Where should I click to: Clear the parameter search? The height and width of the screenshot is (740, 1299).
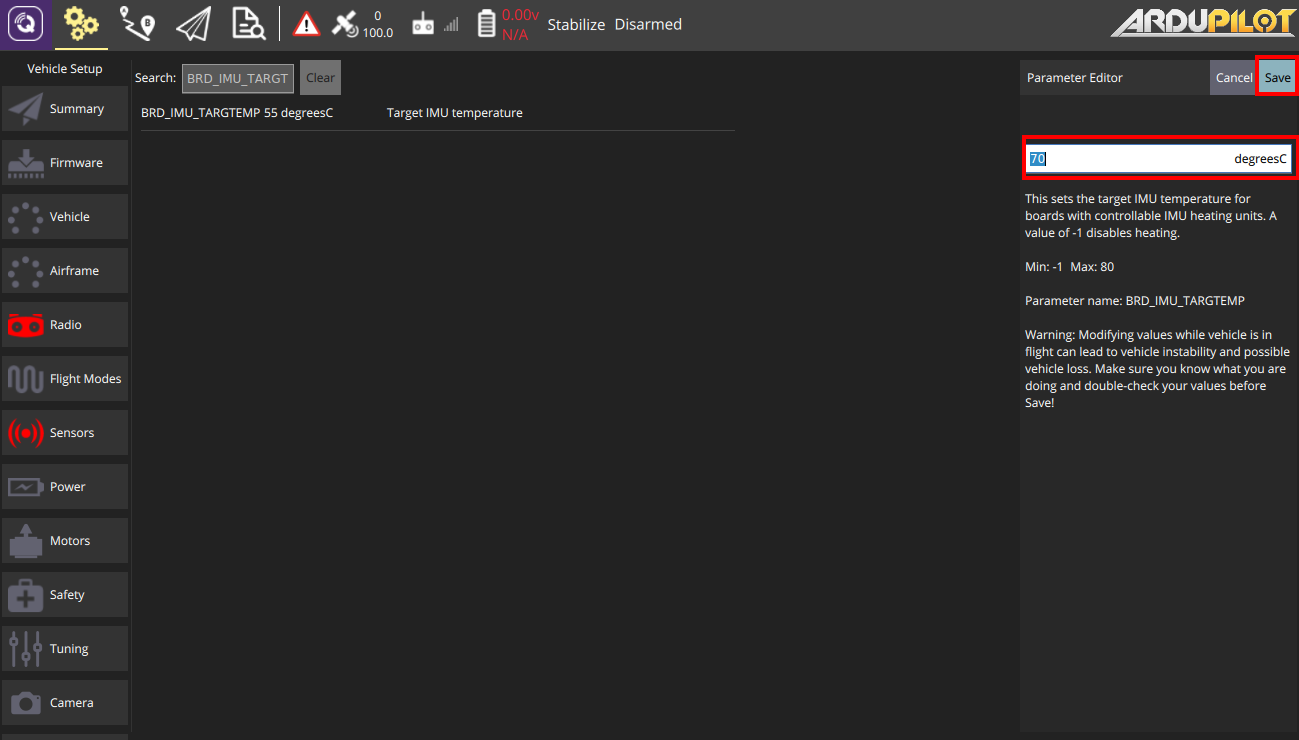[x=320, y=78]
